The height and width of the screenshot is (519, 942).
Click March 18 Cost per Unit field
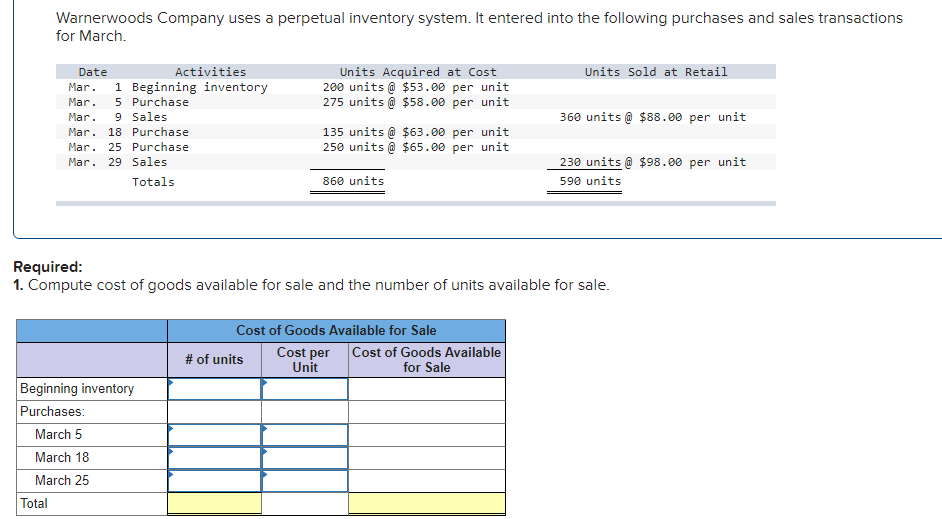pyautogui.click(x=305, y=458)
